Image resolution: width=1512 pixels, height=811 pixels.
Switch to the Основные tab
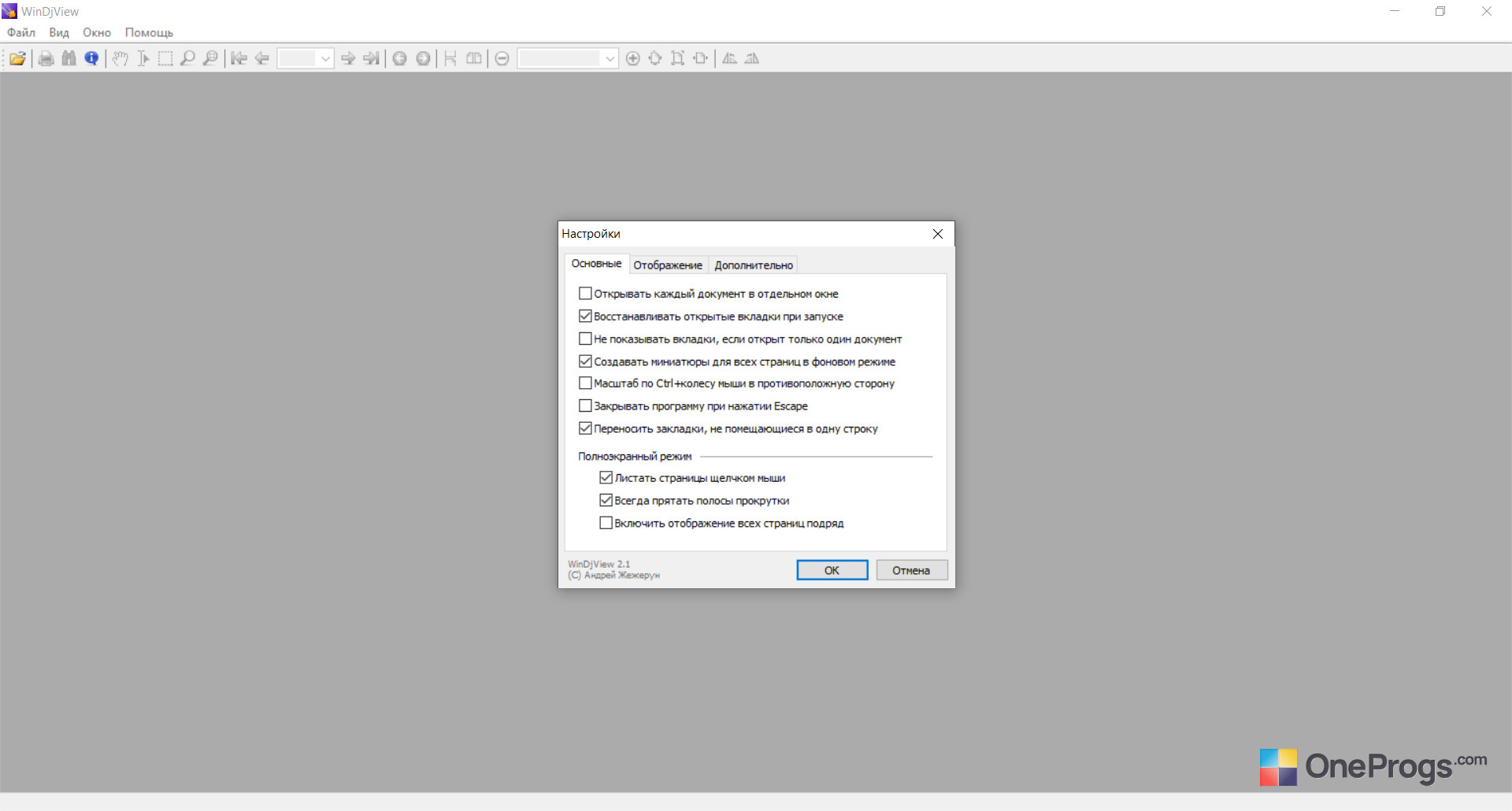point(596,264)
